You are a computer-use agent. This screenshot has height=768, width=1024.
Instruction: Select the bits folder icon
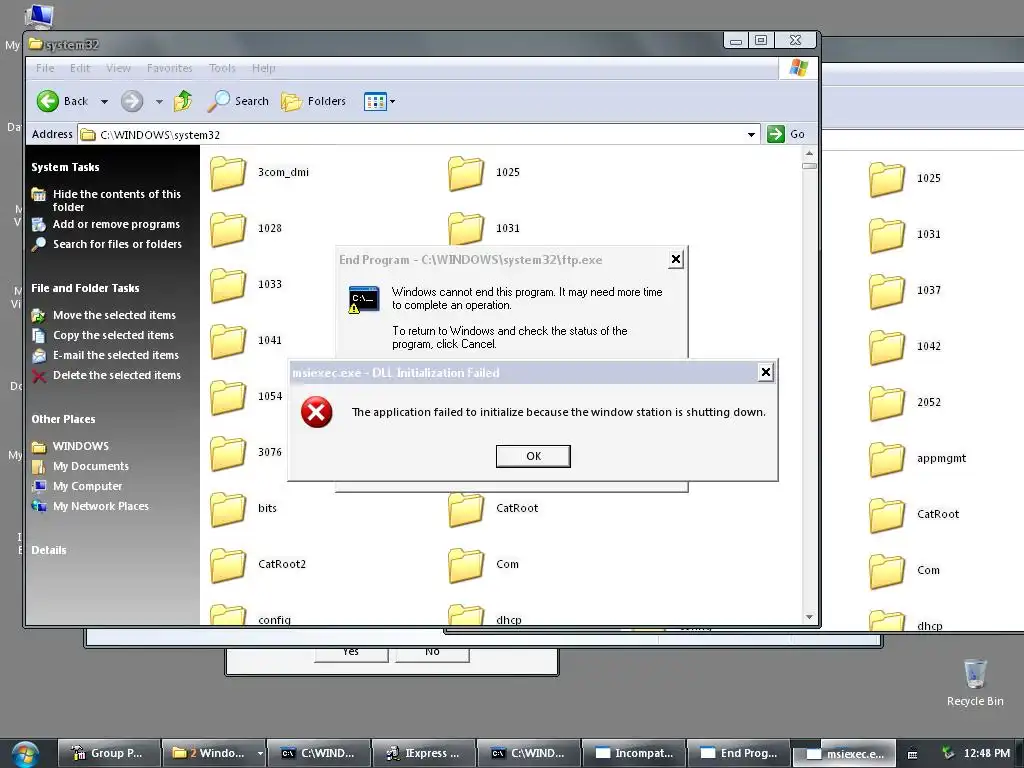point(228,509)
